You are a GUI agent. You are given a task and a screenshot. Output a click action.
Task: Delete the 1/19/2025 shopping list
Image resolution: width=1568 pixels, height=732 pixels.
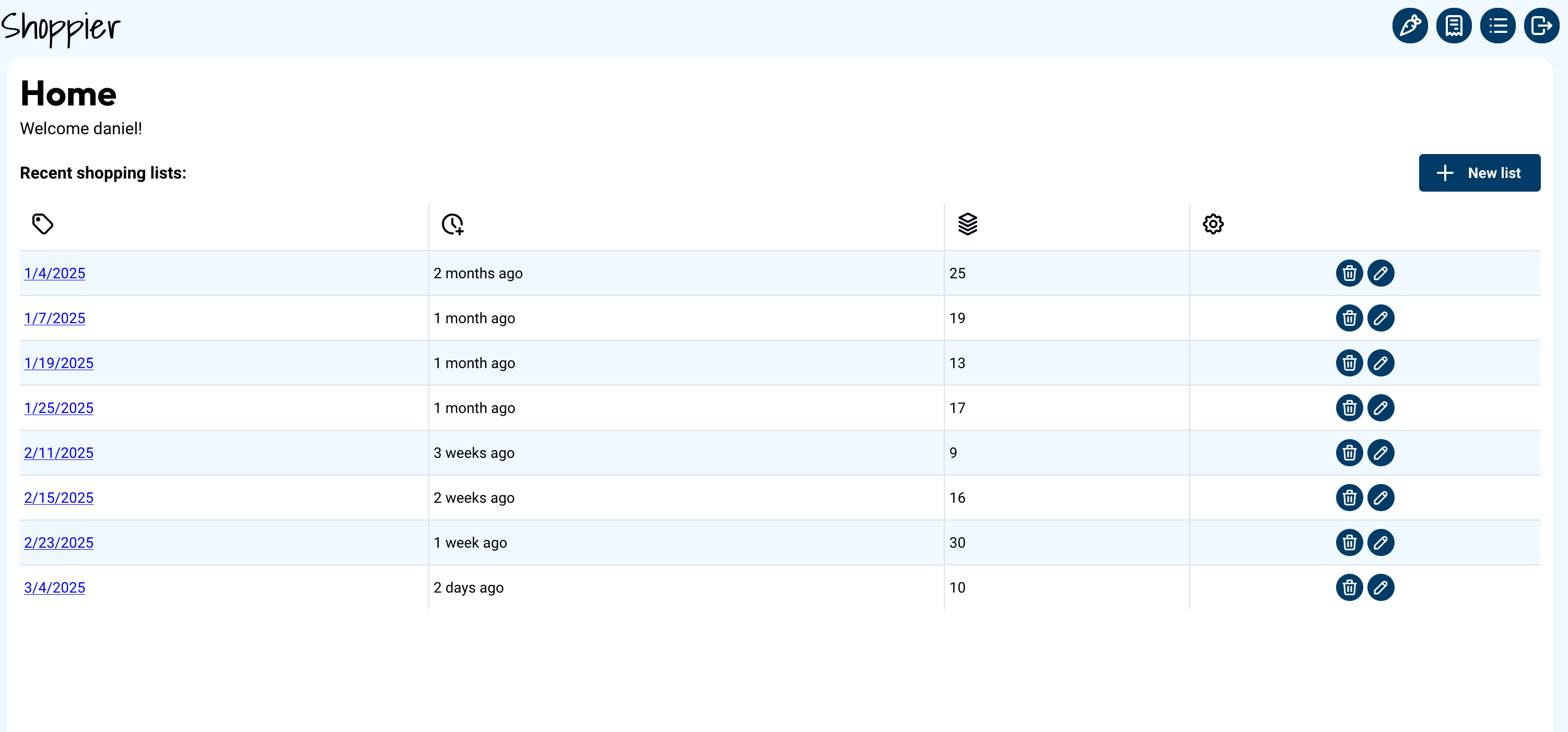[x=1349, y=363]
